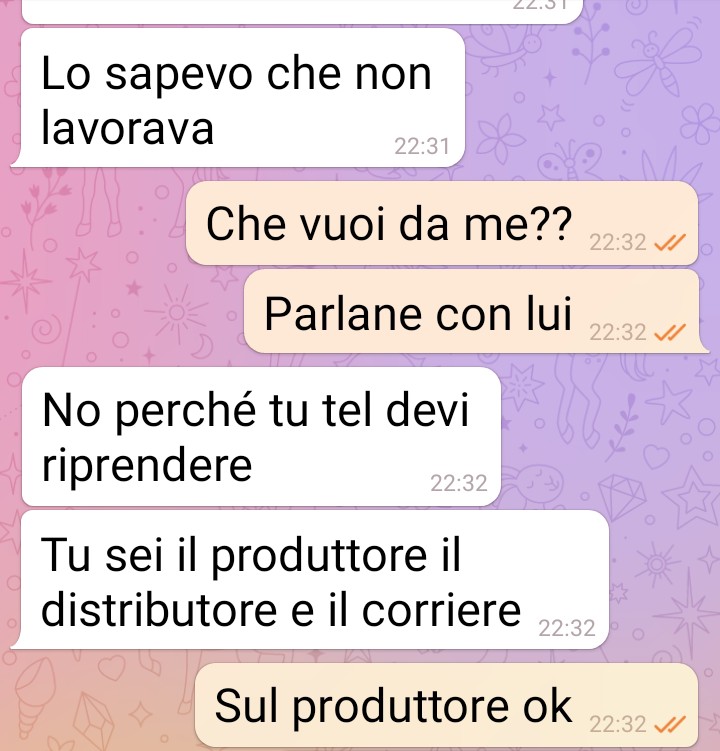Tap the 22:32 timestamp beside 'Parlane con lui'
The height and width of the screenshot is (751, 720).
pos(617,332)
